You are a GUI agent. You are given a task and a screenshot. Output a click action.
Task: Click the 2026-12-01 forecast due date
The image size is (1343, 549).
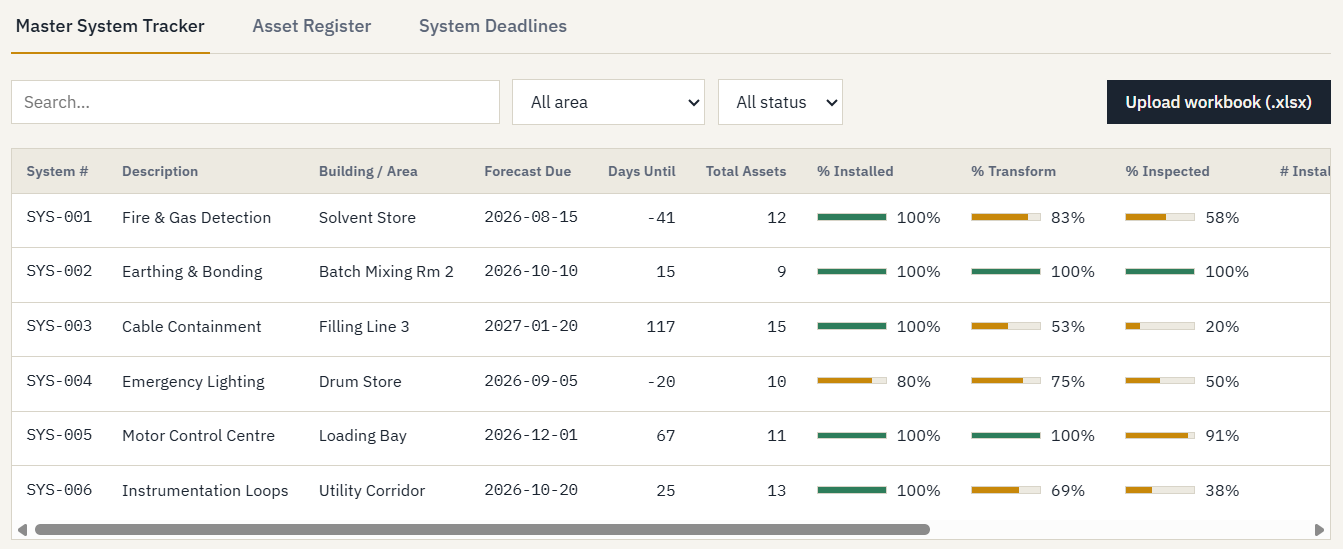click(531, 435)
